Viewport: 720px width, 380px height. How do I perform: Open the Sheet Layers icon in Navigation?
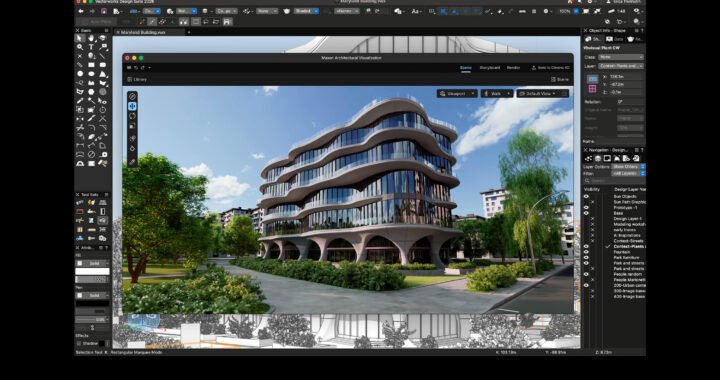pos(607,158)
